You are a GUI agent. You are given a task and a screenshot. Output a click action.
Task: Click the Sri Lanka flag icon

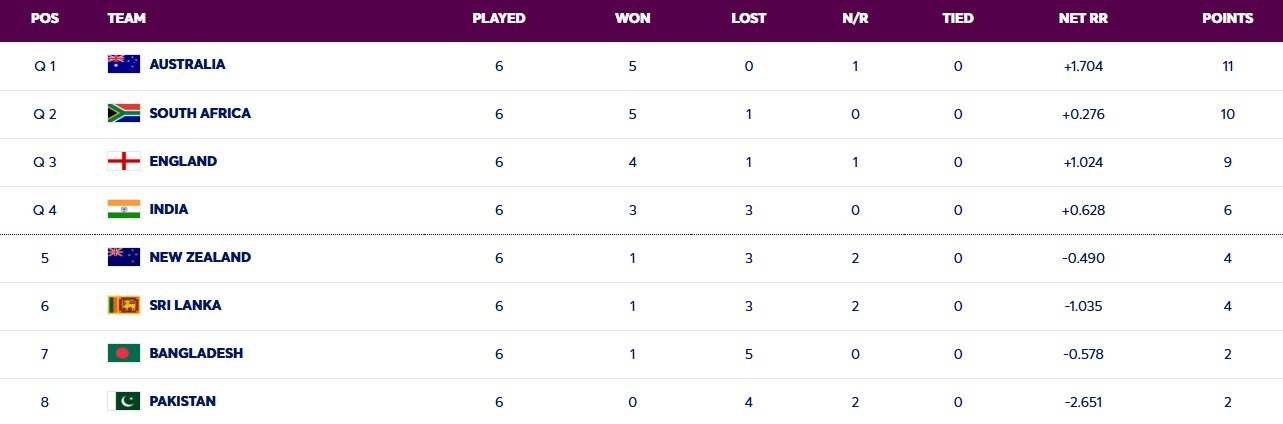tap(123, 305)
